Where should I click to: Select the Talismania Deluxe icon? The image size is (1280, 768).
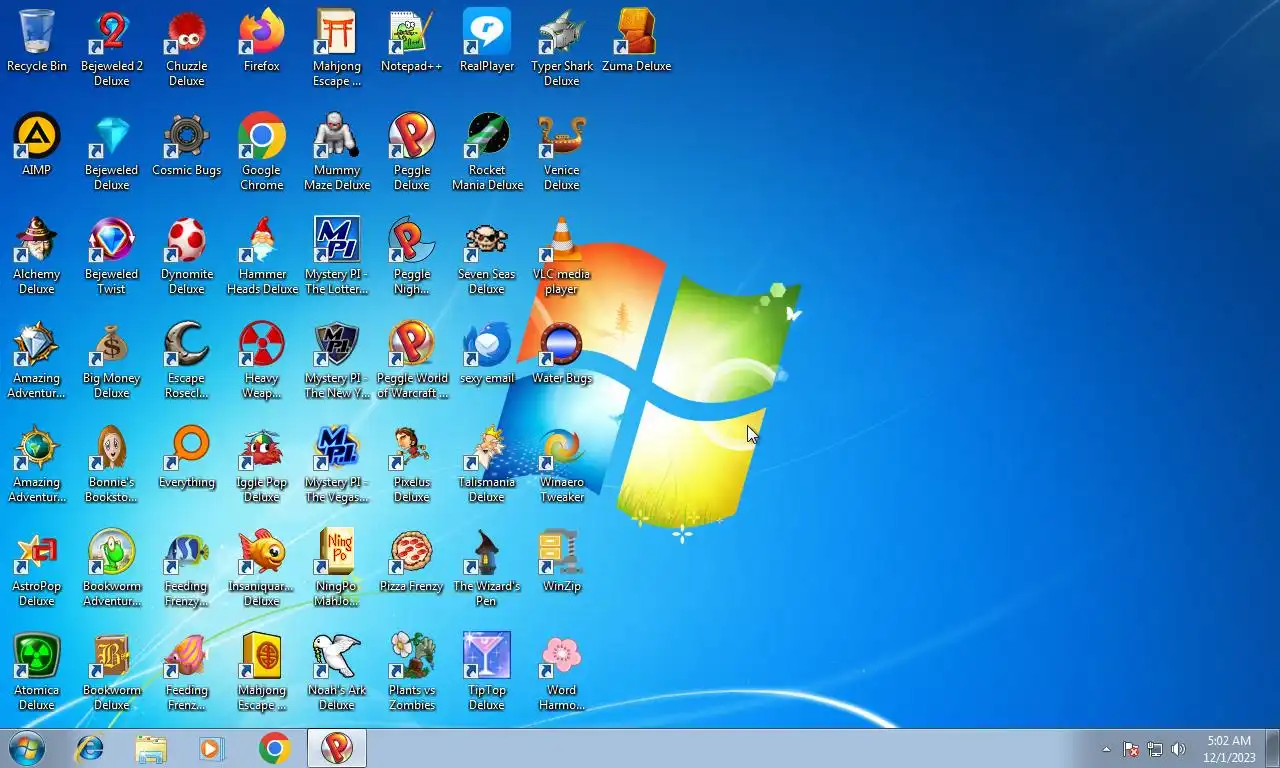487,464
